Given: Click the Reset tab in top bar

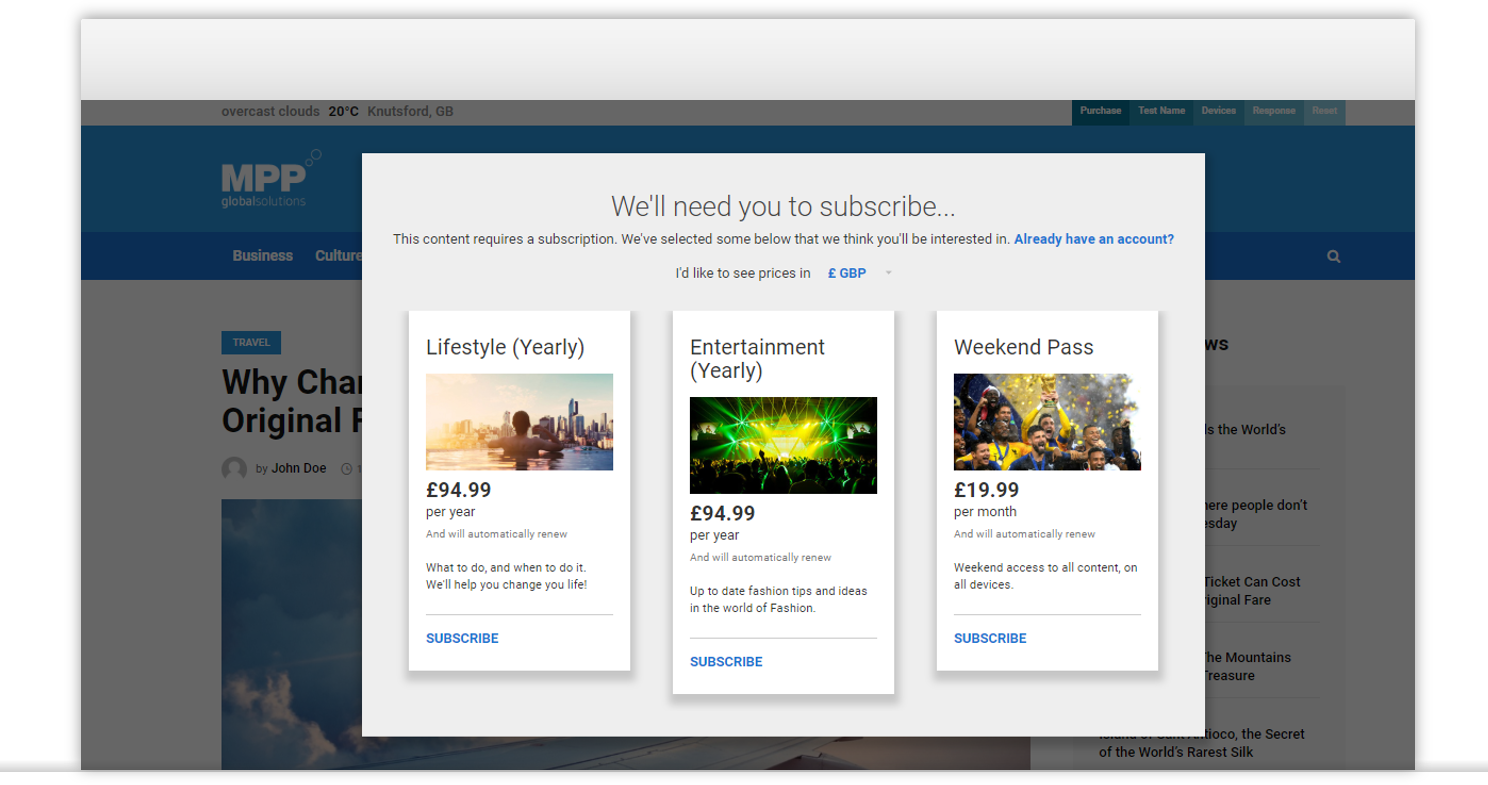Looking at the screenshot, I should click(1324, 111).
